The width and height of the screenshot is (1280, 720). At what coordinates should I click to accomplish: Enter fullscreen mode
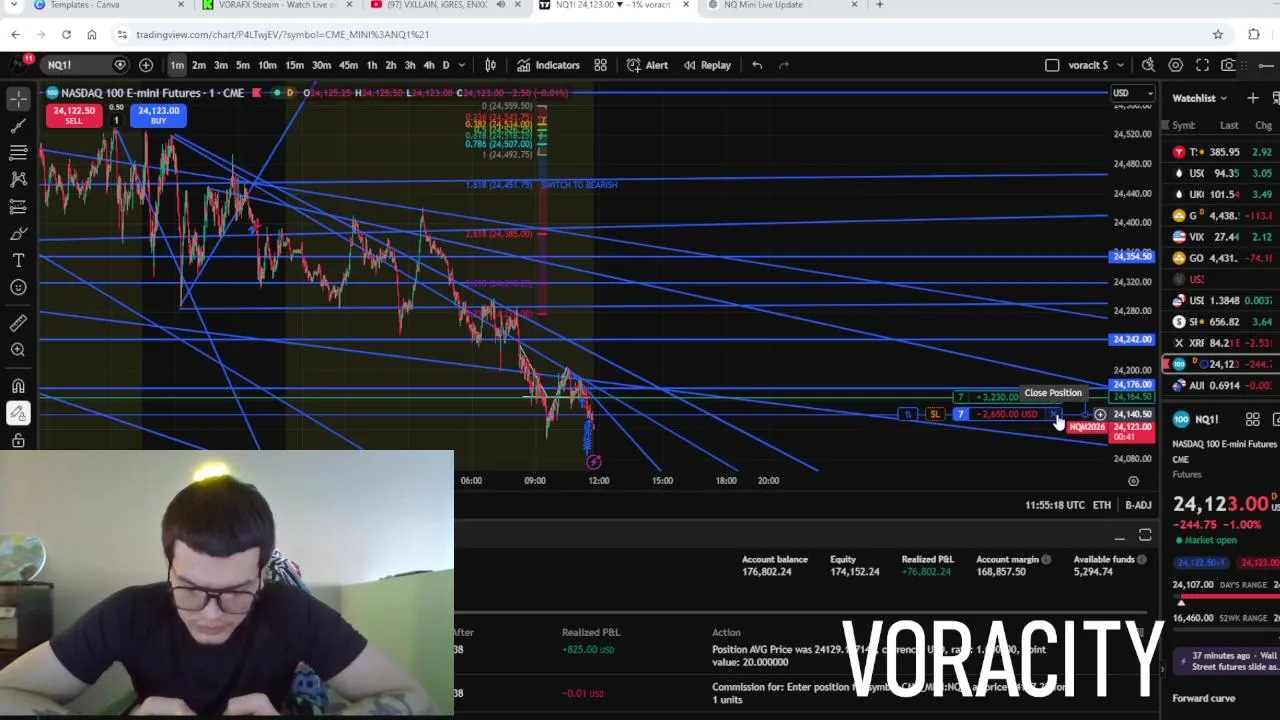click(1202, 65)
